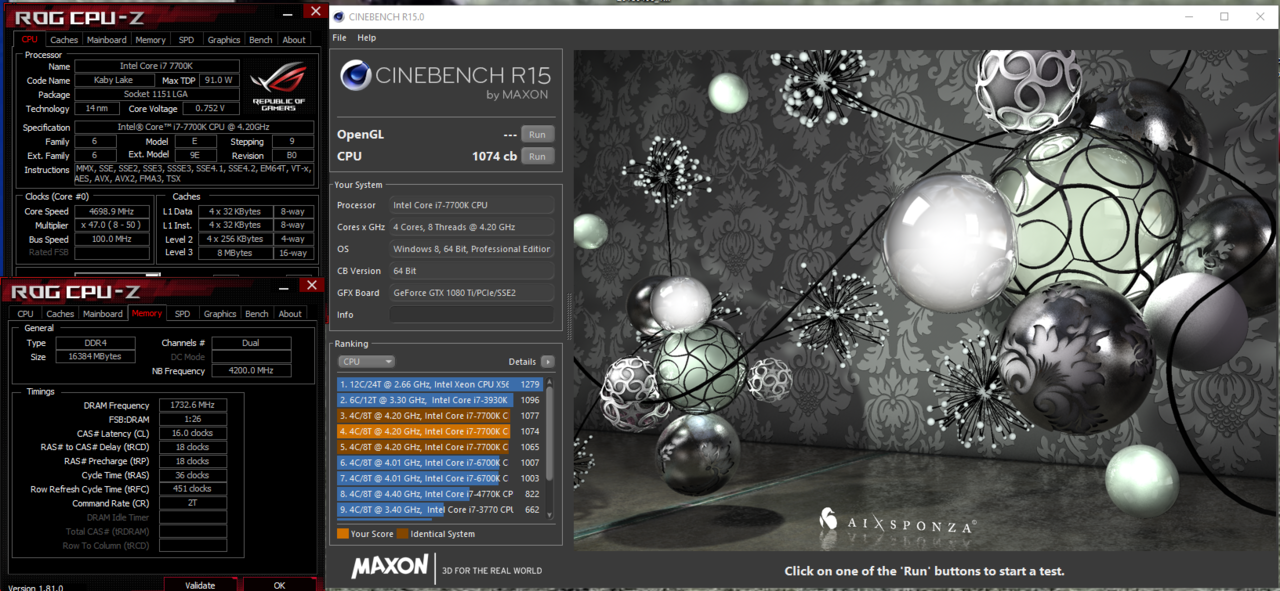Image resolution: width=1280 pixels, height=591 pixels.
Task: Click the CAS# Latency value 16.0 clocks
Action: coord(193,433)
